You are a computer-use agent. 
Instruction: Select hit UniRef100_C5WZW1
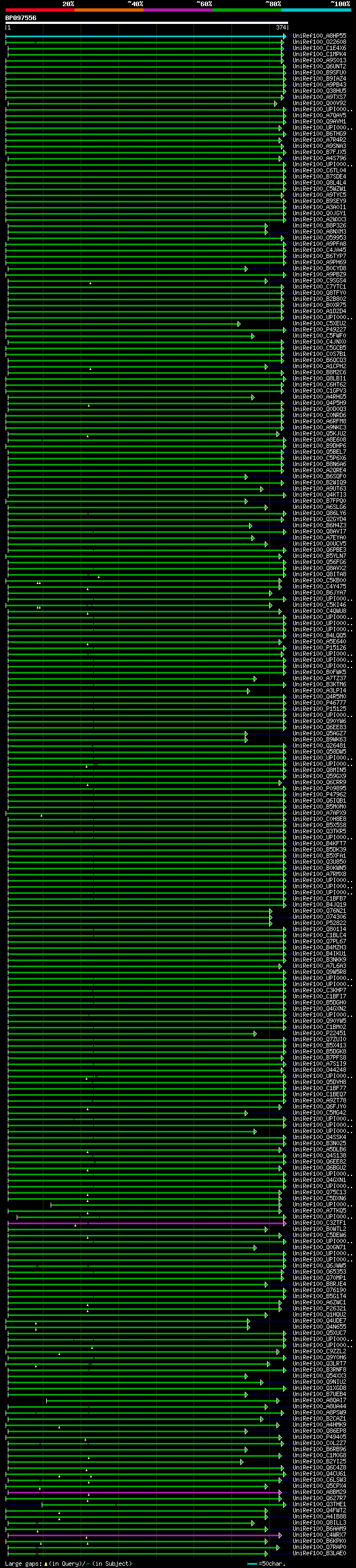(319, 189)
